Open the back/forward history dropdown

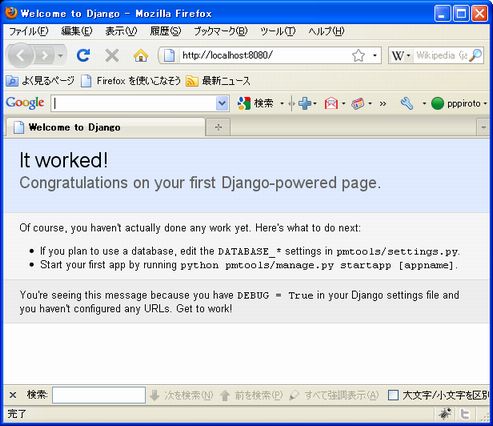(60, 56)
